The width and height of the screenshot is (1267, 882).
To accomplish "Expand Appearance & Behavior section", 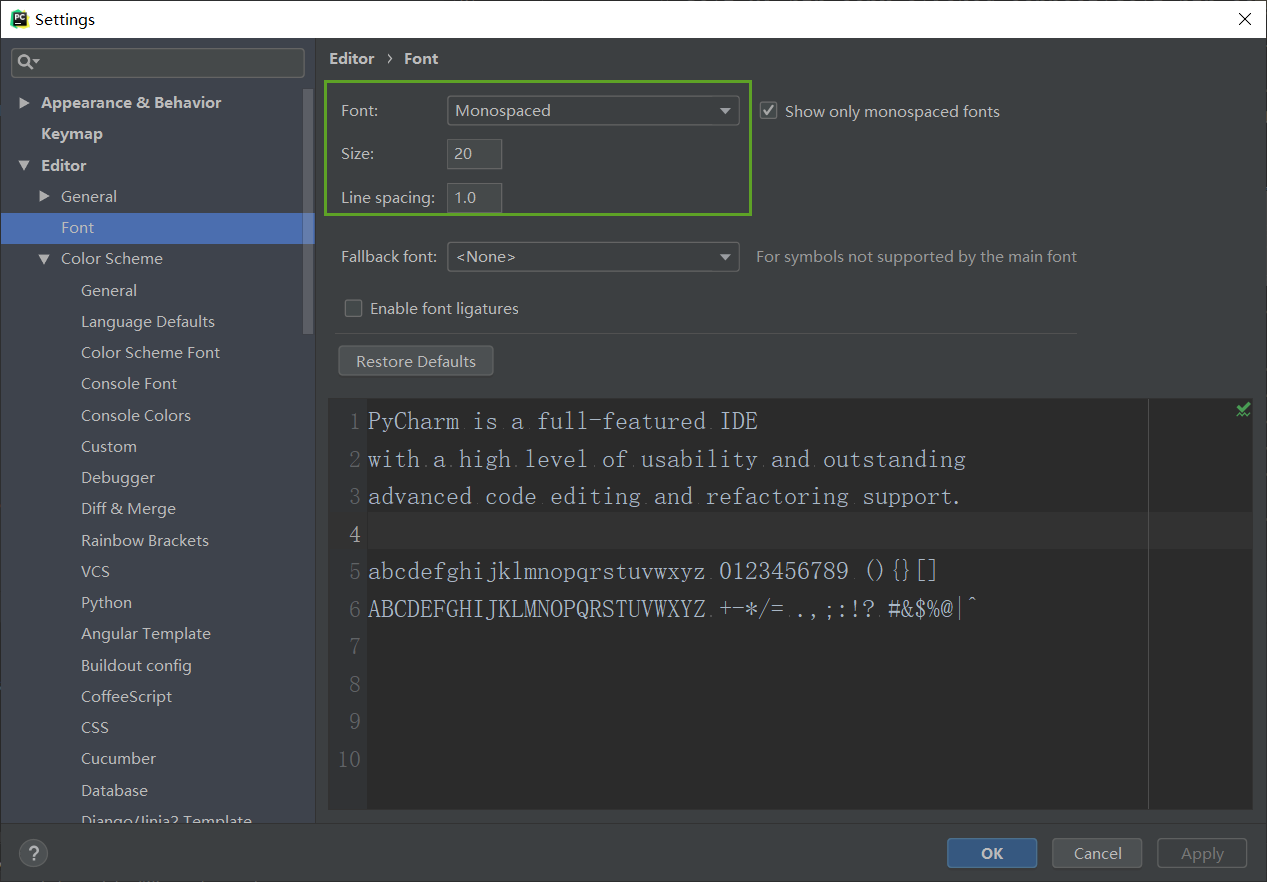I will (x=25, y=103).
